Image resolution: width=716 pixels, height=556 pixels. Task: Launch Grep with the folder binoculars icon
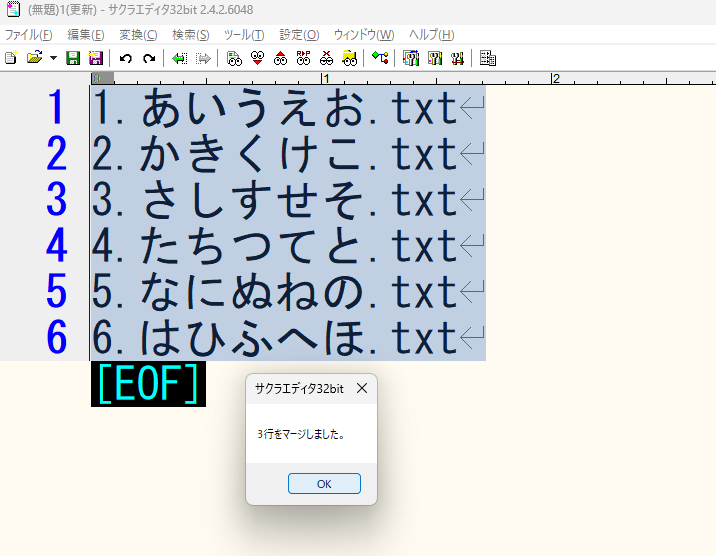349,58
